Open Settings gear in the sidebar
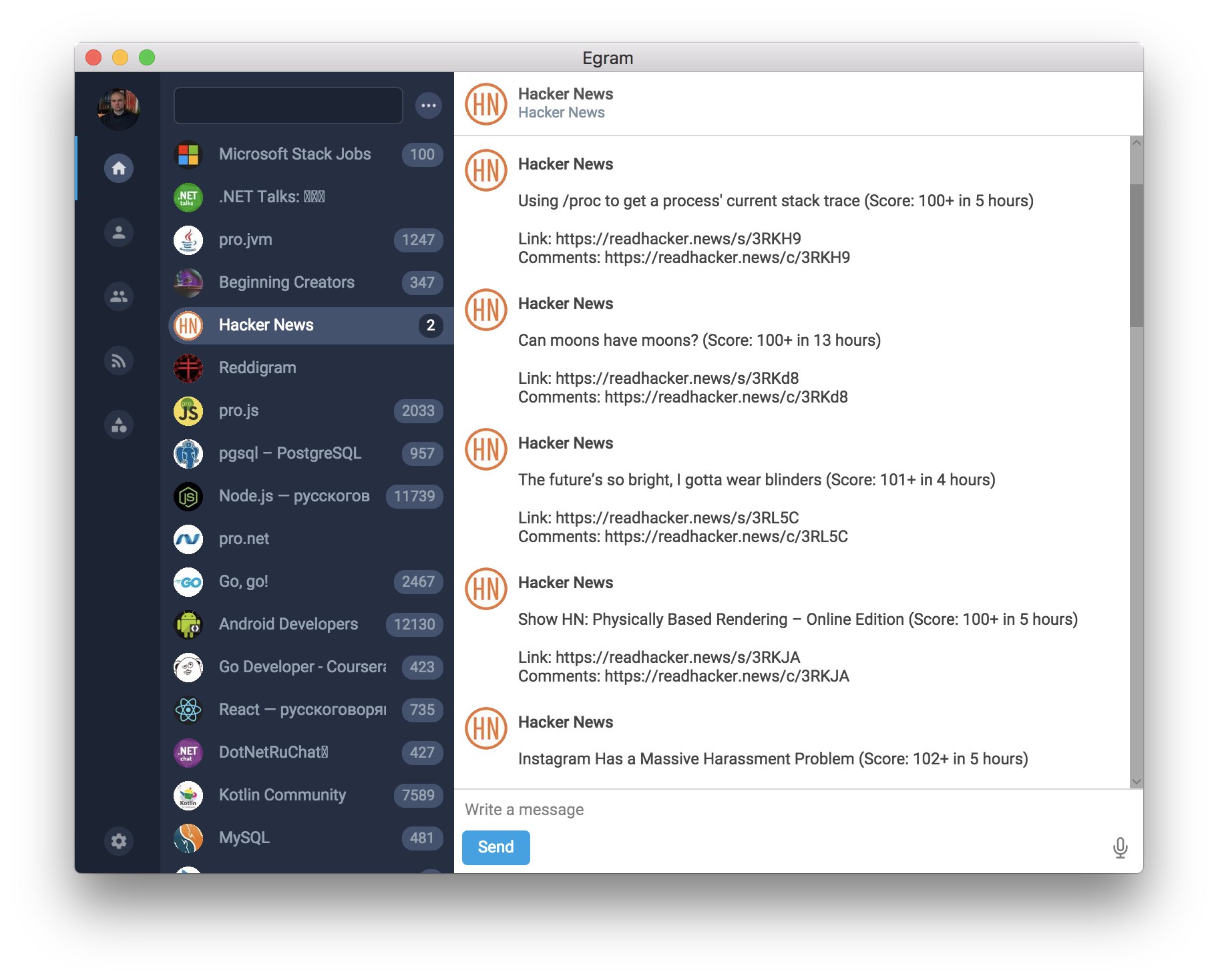This screenshot has width=1218, height=980. pos(119,841)
